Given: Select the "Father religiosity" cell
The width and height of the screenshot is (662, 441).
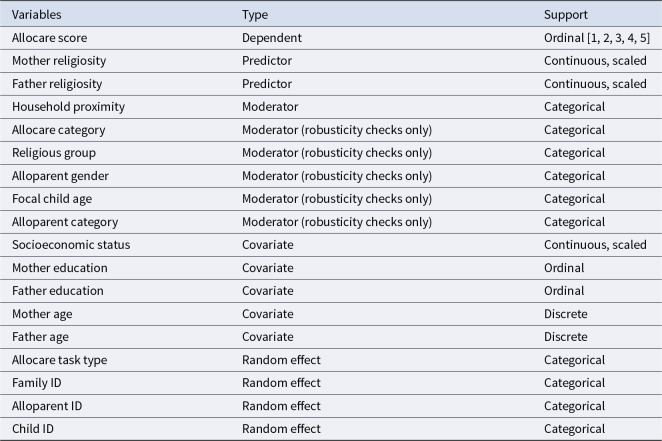Looking at the screenshot, I should (x=57, y=84).
